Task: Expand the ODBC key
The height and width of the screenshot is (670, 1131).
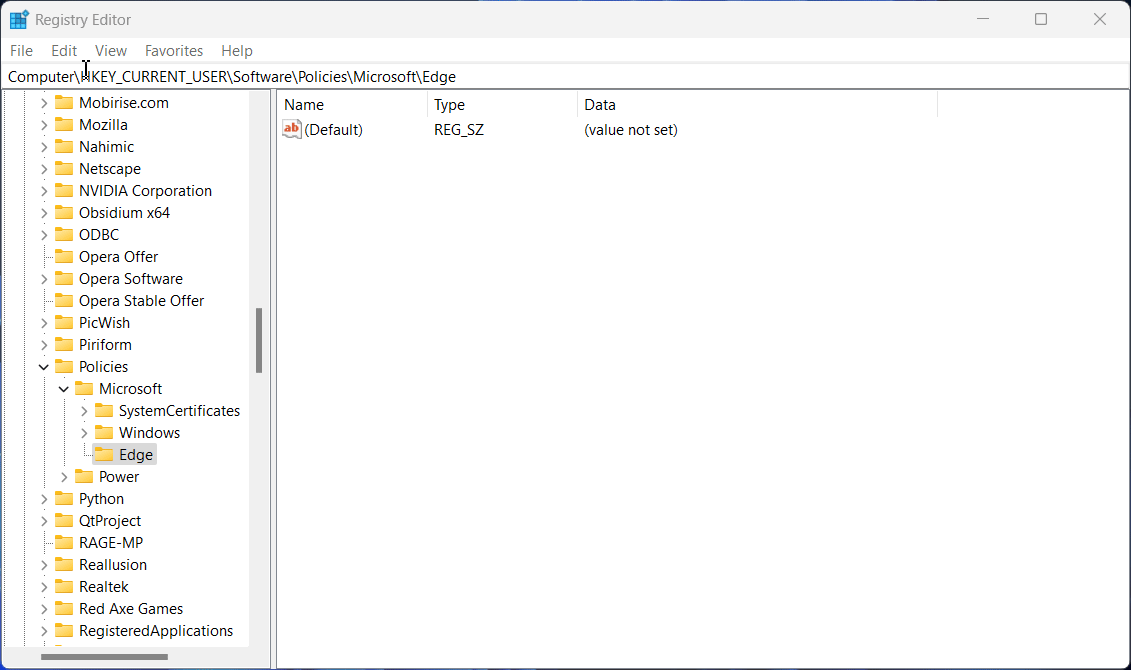Action: (x=44, y=235)
